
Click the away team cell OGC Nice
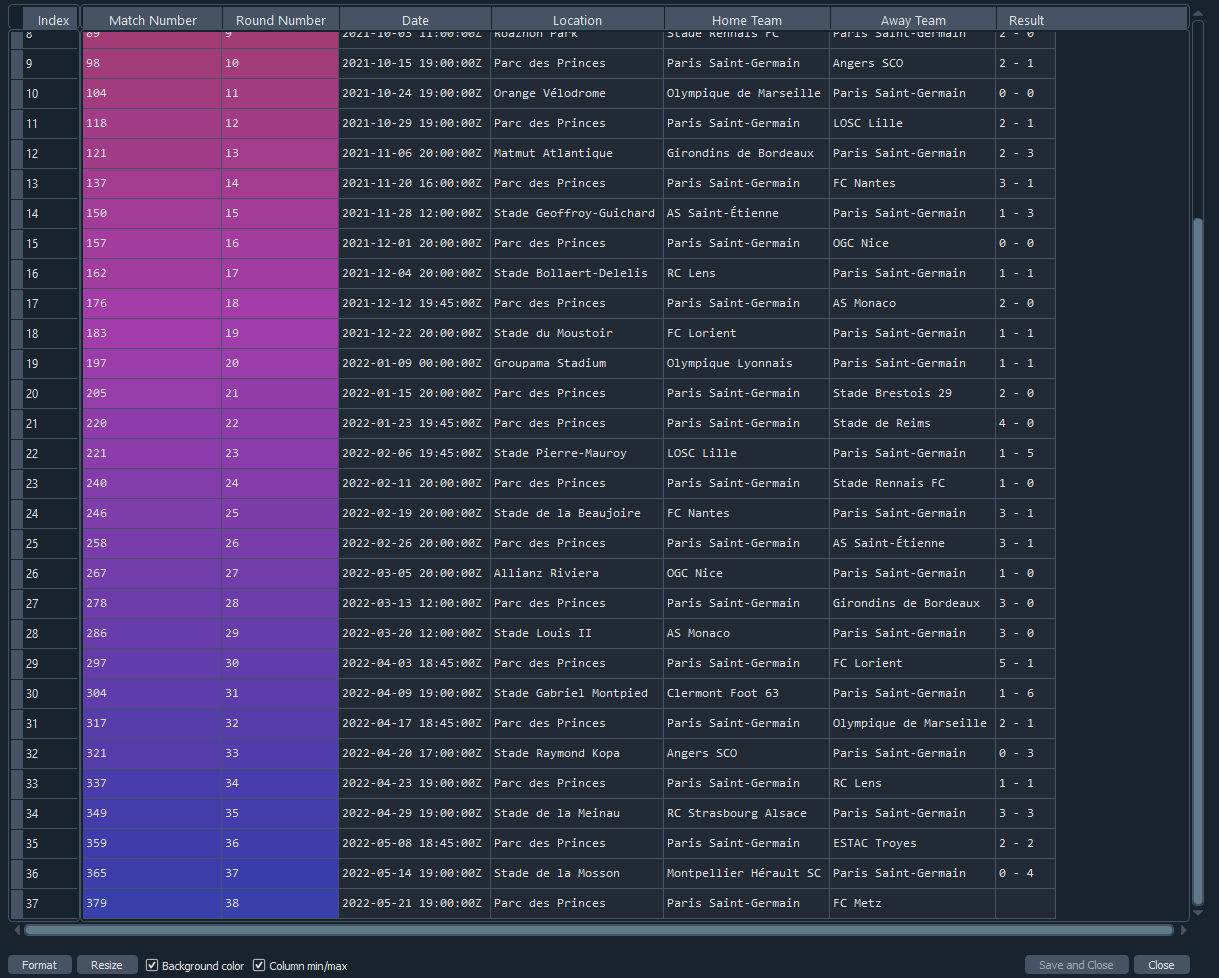tap(913, 243)
